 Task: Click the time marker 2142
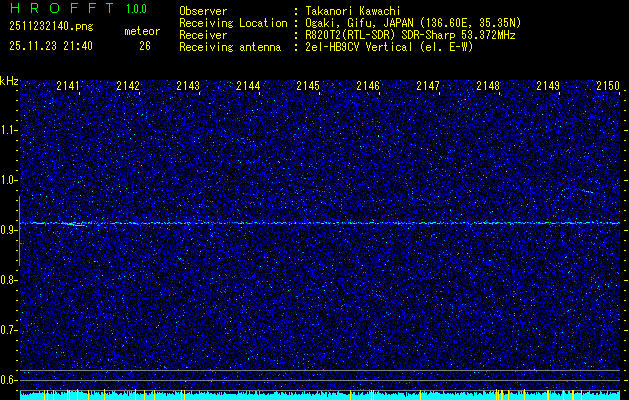pyautogui.click(x=128, y=85)
